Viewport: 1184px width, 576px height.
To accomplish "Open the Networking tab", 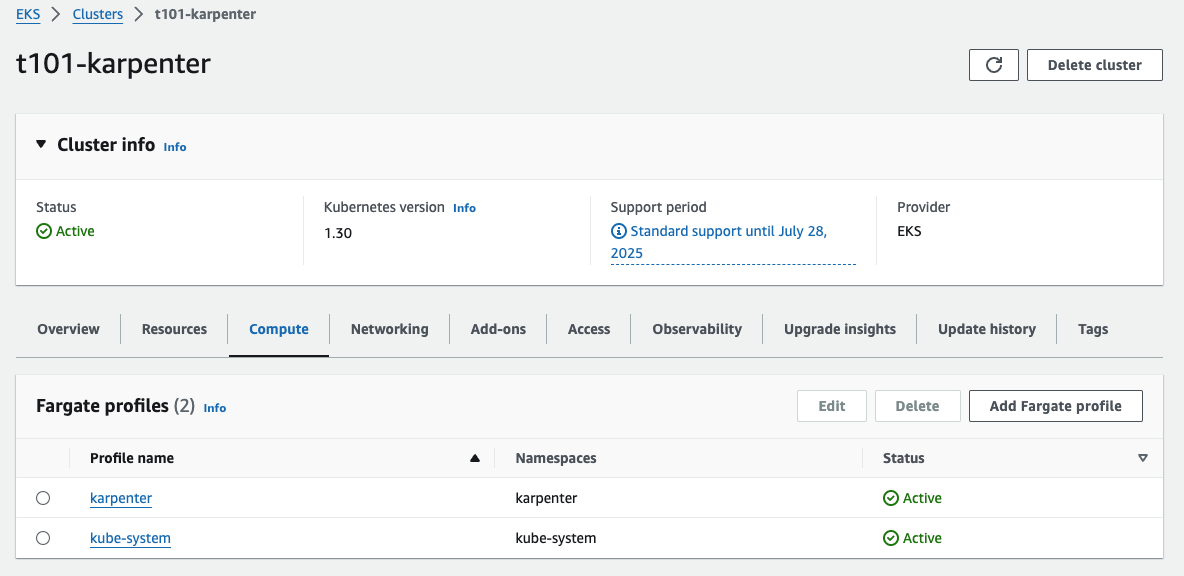I will [x=390, y=329].
